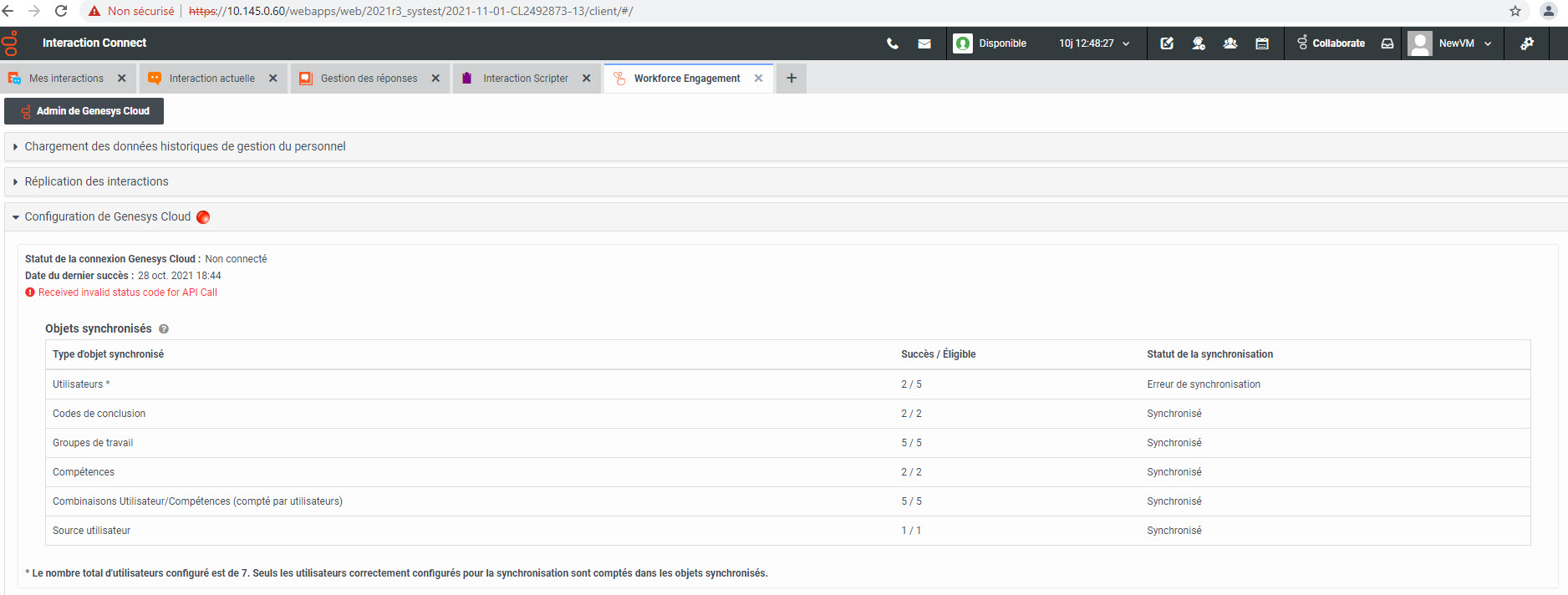Click Admin de Genesys Cloud button

point(84,111)
